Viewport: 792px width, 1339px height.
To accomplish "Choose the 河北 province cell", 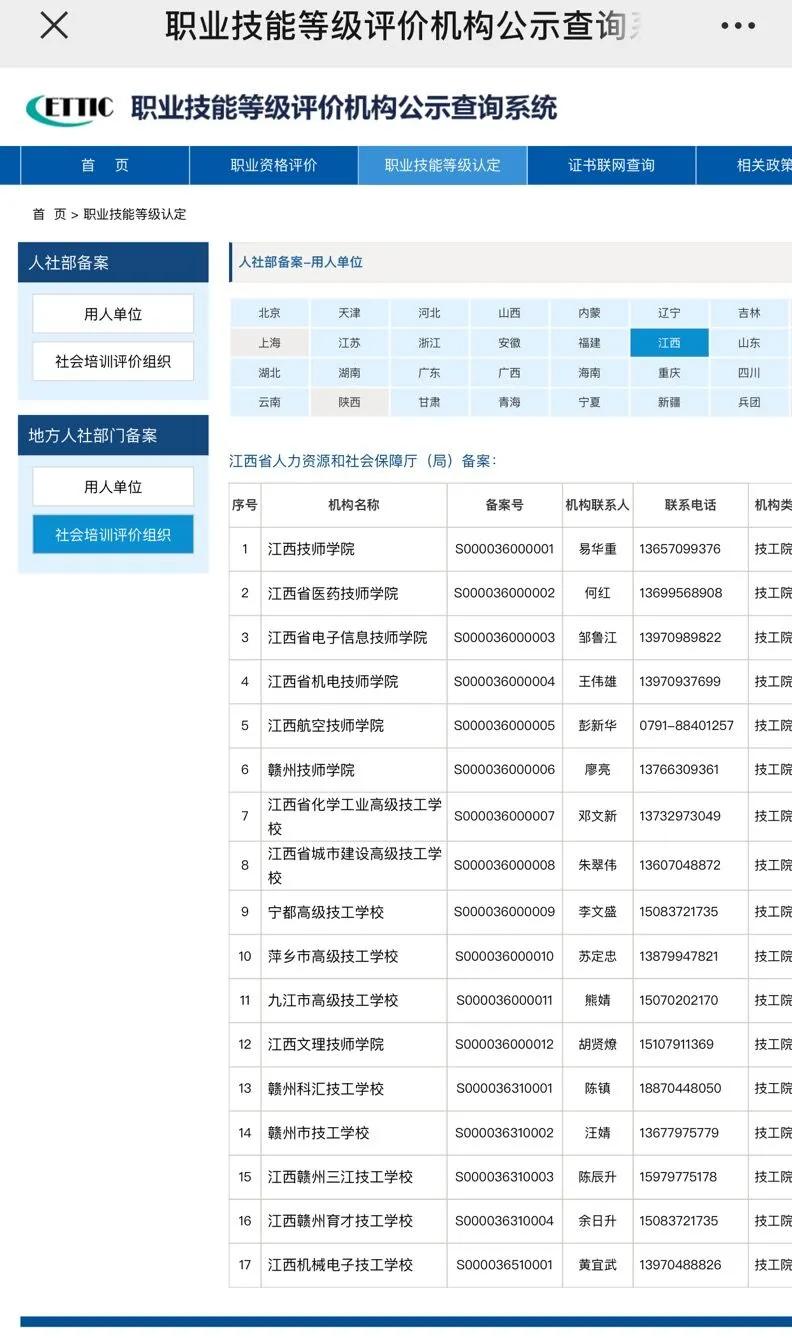I will point(430,313).
